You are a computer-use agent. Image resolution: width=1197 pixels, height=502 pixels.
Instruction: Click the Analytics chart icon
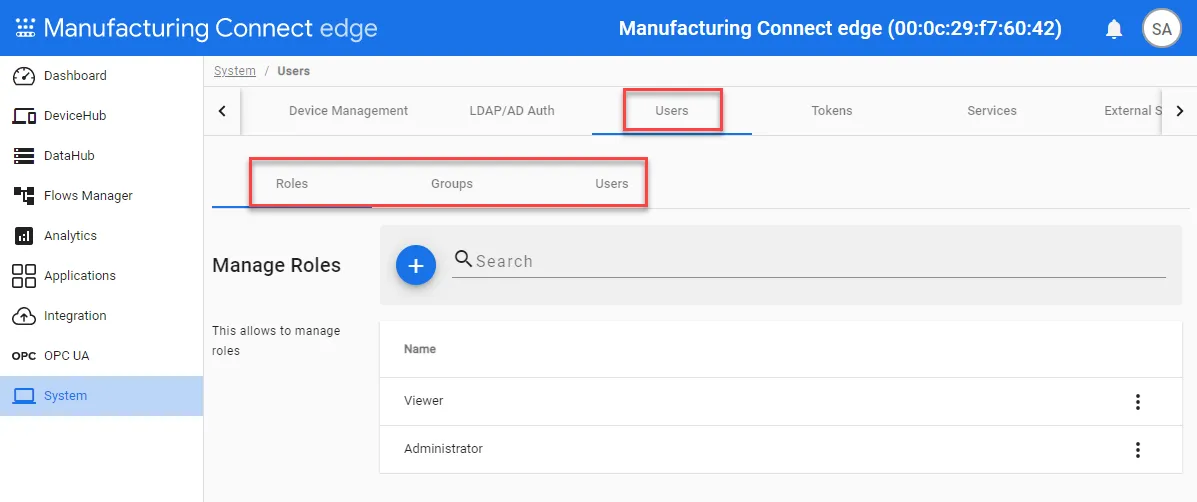pos(24,236)
